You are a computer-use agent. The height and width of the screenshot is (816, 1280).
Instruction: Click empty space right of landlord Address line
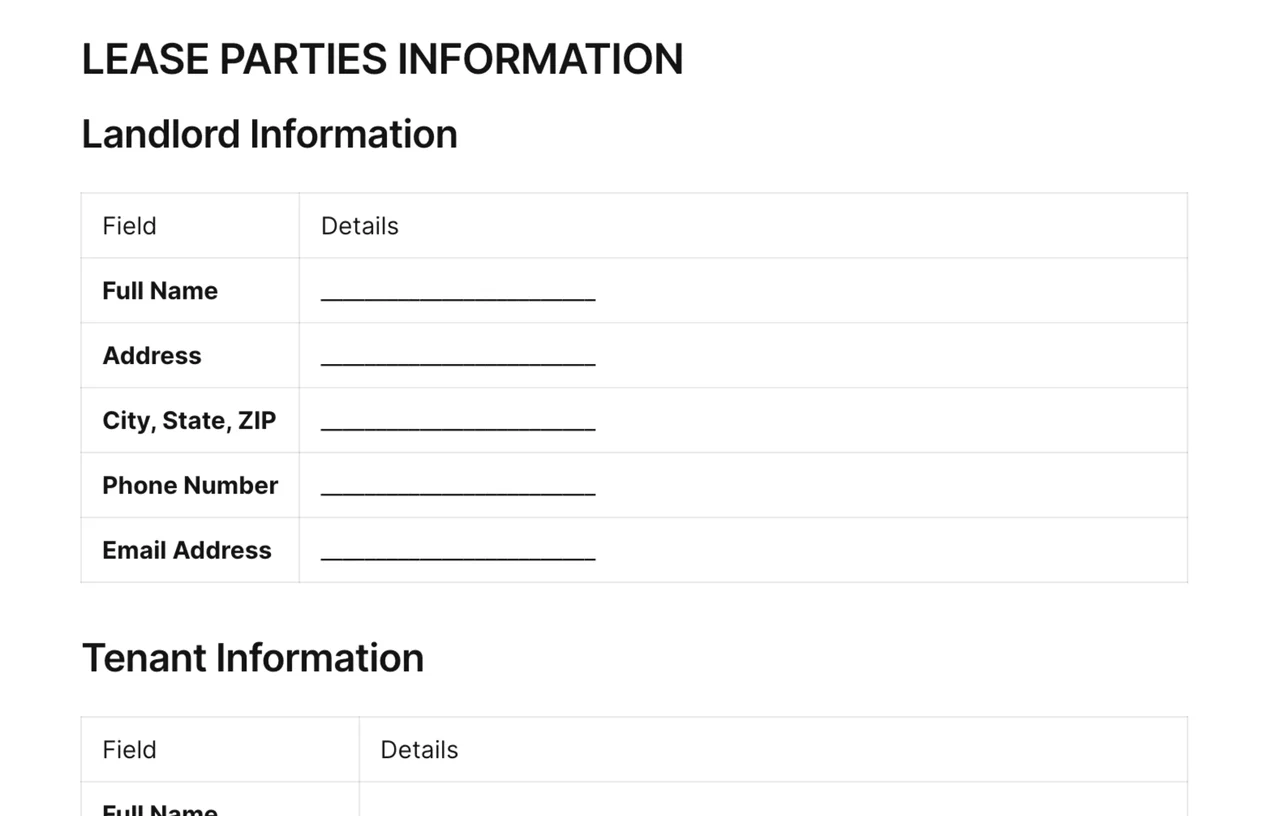point(890,356)
